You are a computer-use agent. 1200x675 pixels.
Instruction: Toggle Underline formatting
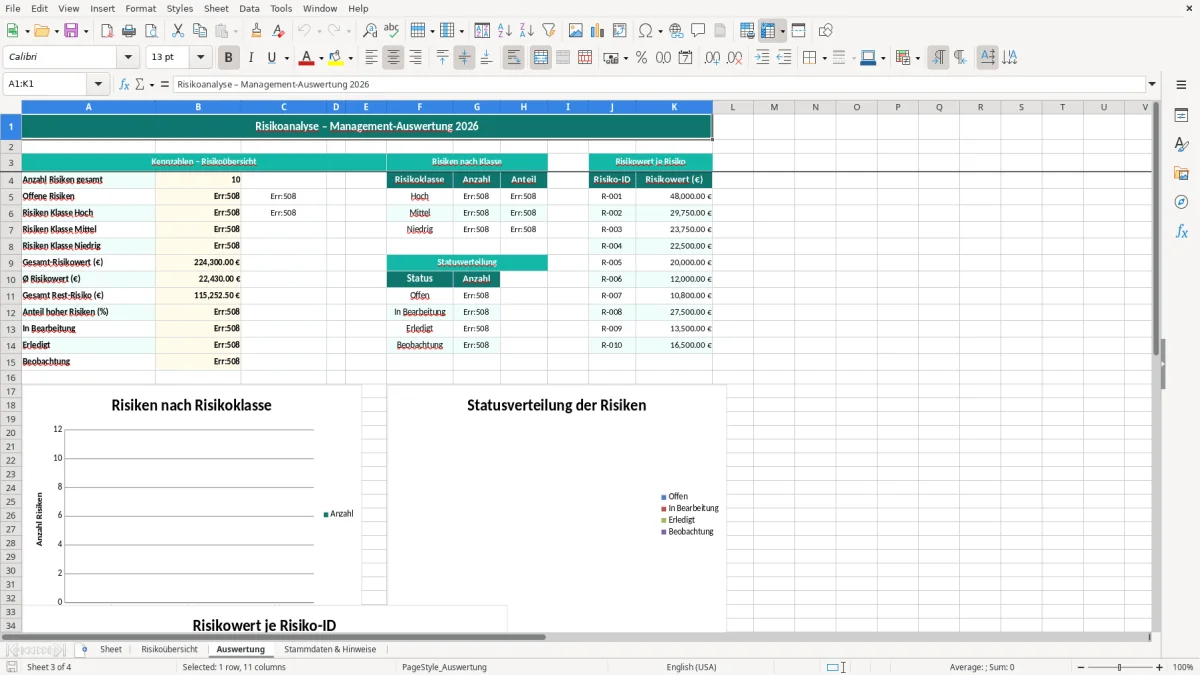point(271,58)
